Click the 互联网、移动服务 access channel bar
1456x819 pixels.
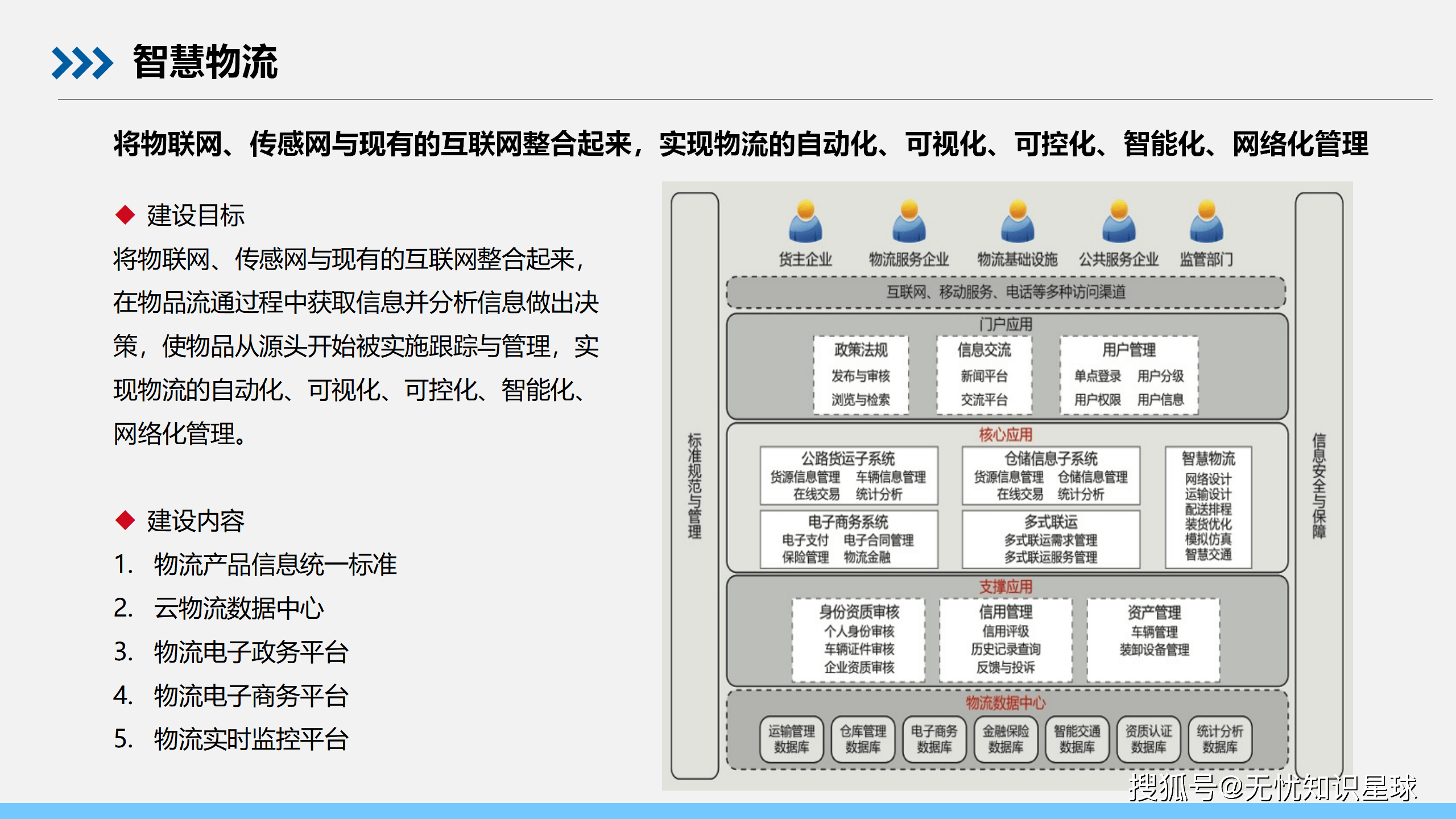(1006, 292)
